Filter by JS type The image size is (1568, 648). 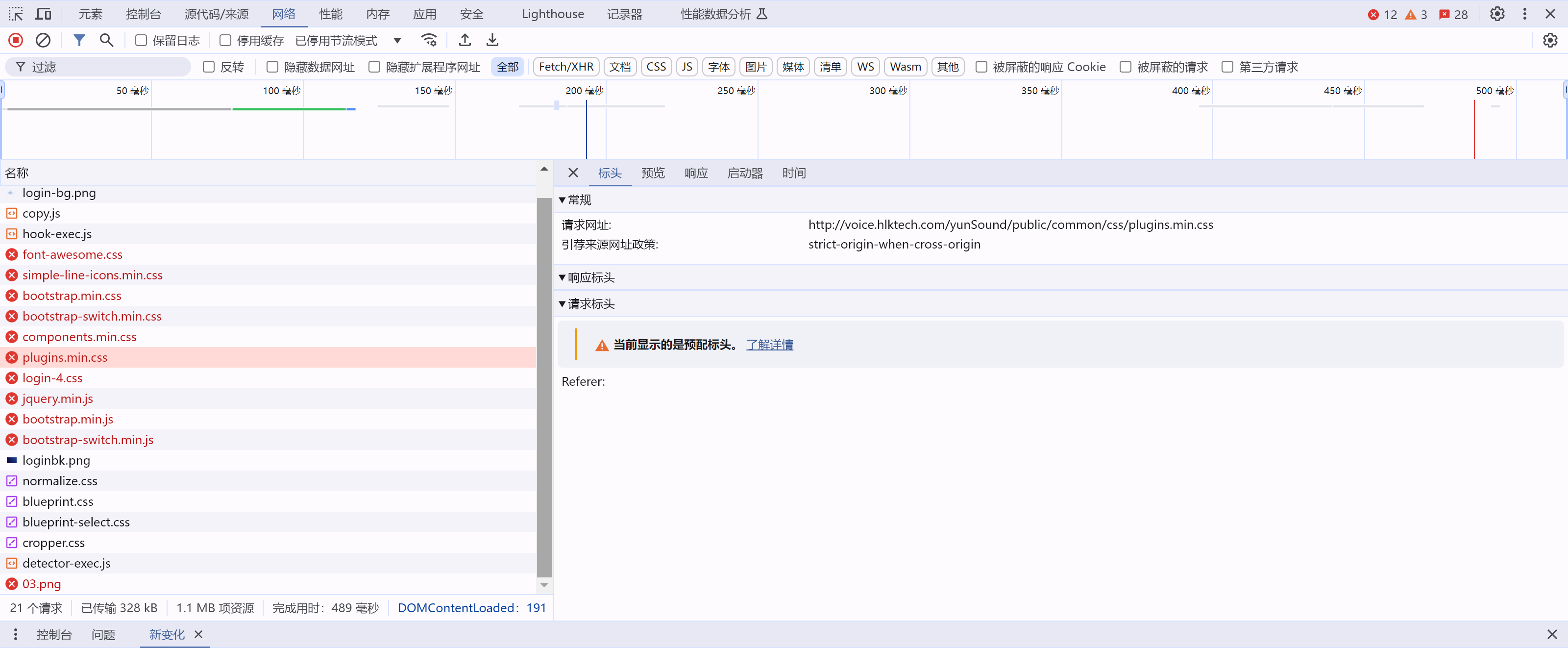tap(686, 67)
